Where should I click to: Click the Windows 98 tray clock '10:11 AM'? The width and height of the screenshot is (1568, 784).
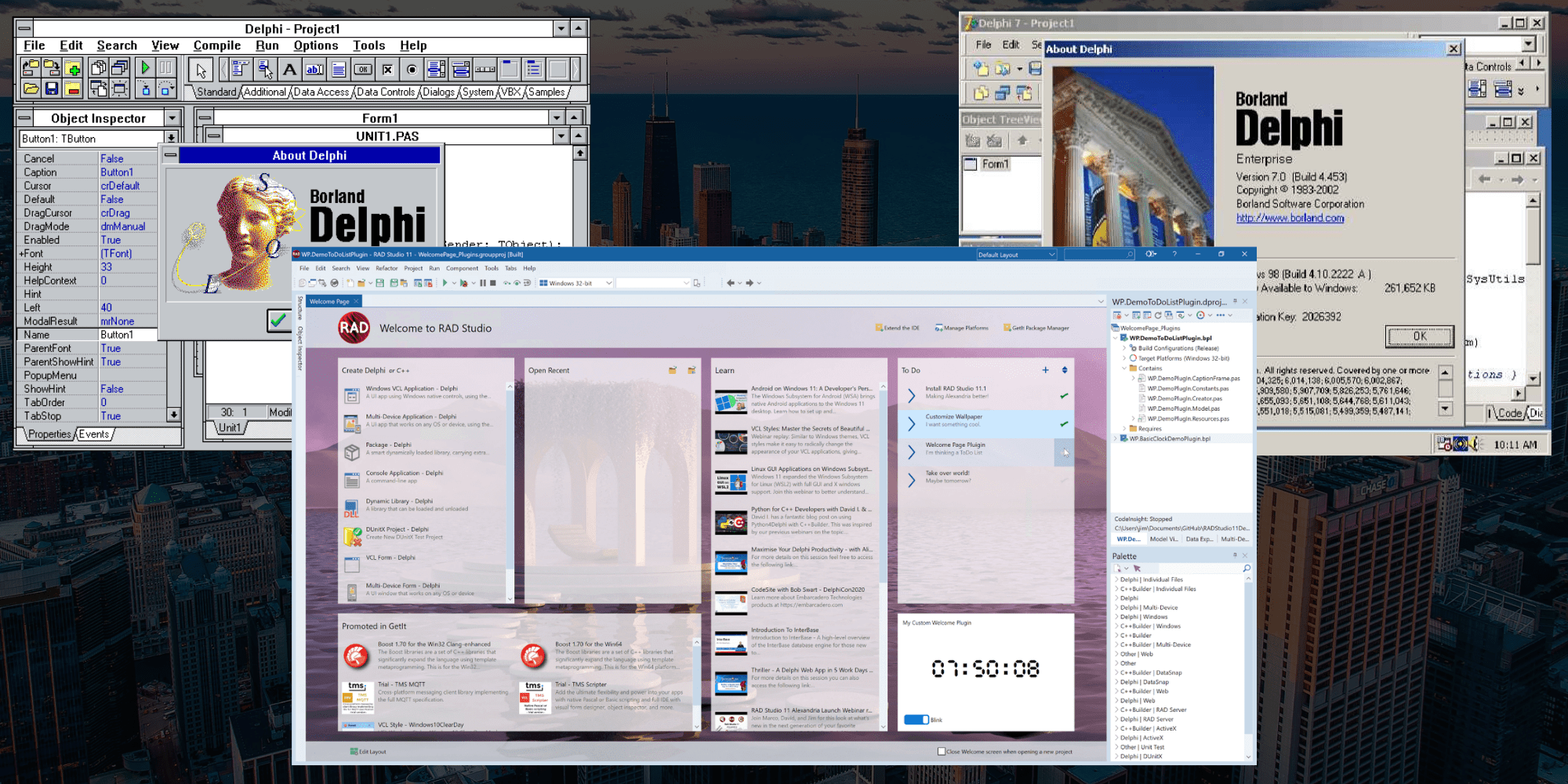(x=1515, y=445)
